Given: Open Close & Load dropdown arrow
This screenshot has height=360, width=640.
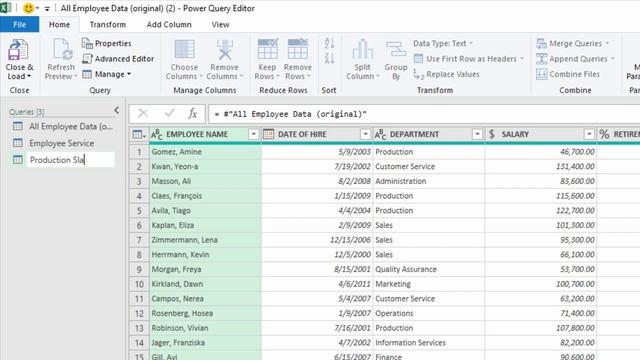Looking at the screenshot, I should tap(29, 76).
